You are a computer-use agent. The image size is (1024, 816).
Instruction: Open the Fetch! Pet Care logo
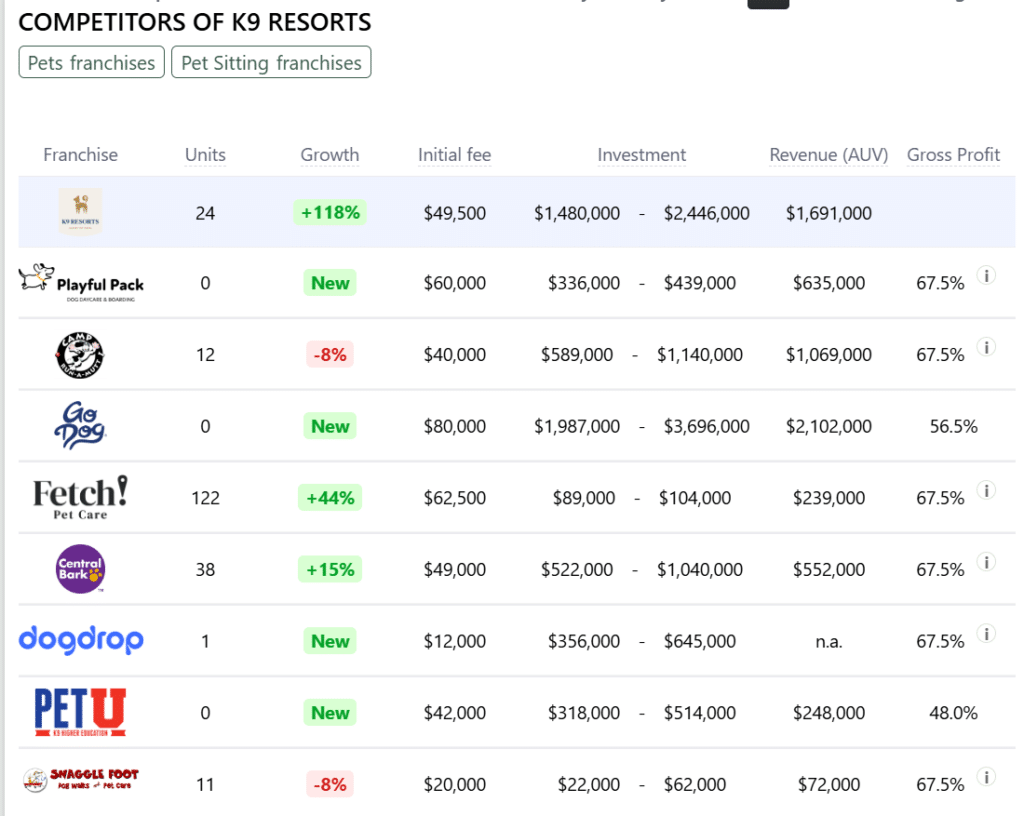point(80,497)
